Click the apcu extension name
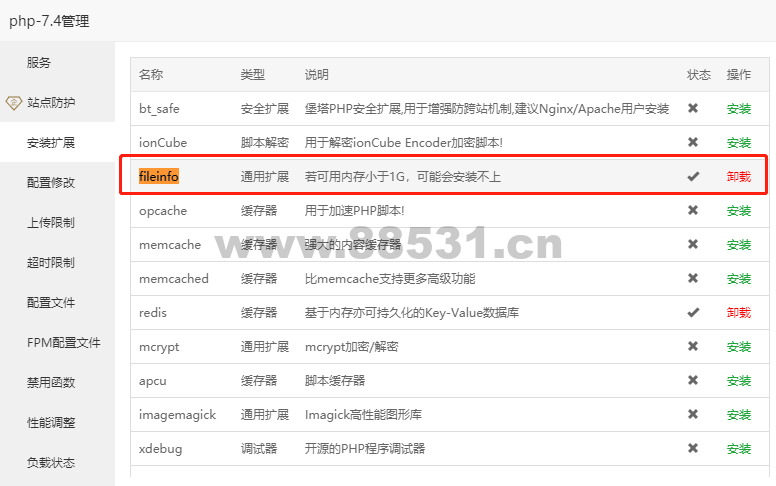 [x=152, y=382]
